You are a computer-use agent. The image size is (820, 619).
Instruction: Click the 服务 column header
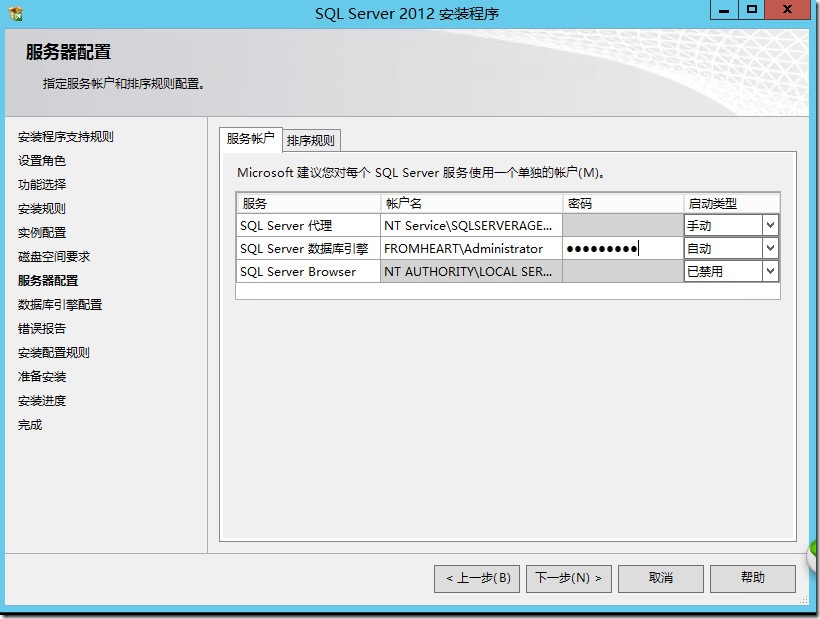[308, 203]
